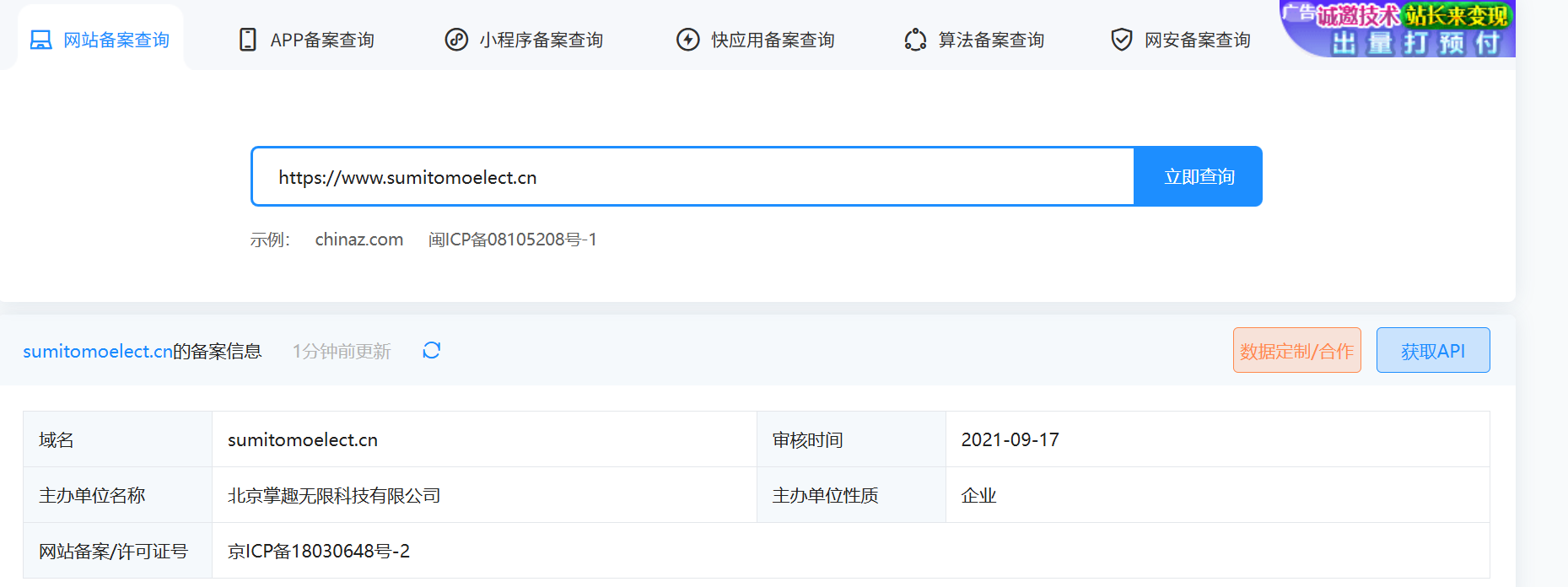Click the advertisement banner 诚邀技术 站长来变现
1568x587 pixels.
pos(1398,29)
